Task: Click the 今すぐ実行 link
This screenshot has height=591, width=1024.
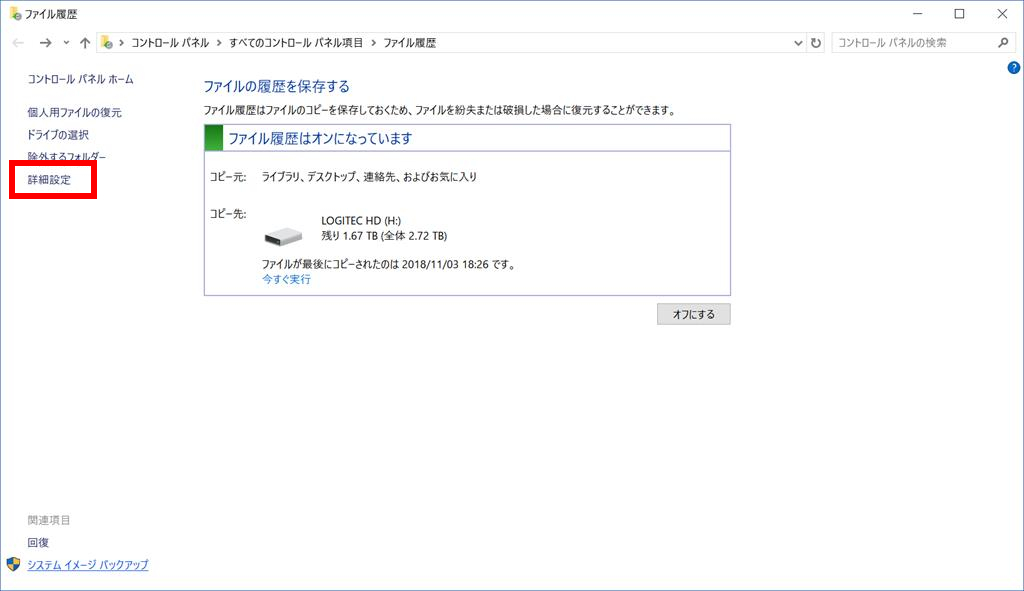Action: (286, 280)
